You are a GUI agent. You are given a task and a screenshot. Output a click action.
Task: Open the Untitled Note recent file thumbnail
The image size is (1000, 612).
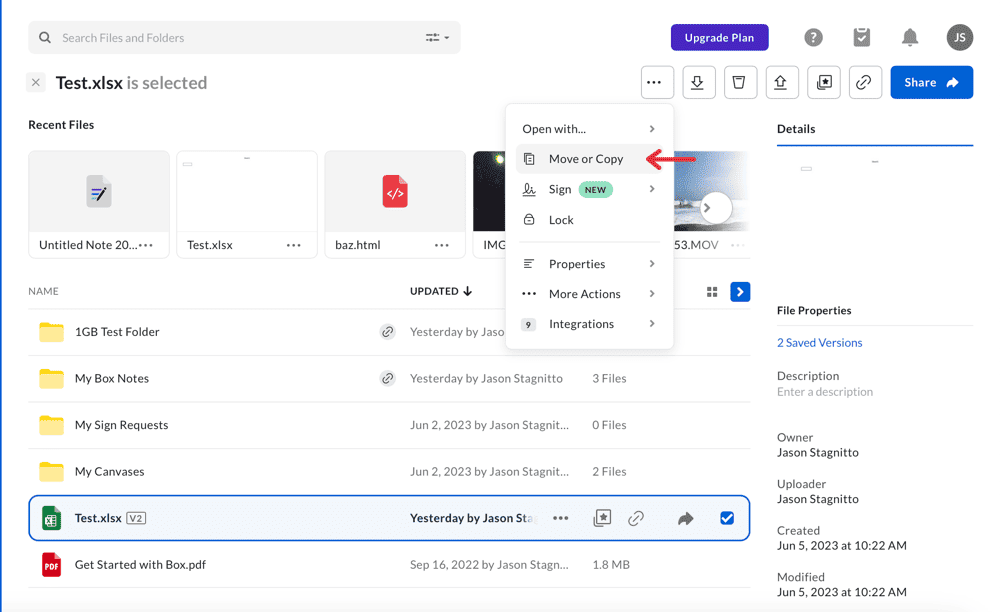(x=99, y=191)
